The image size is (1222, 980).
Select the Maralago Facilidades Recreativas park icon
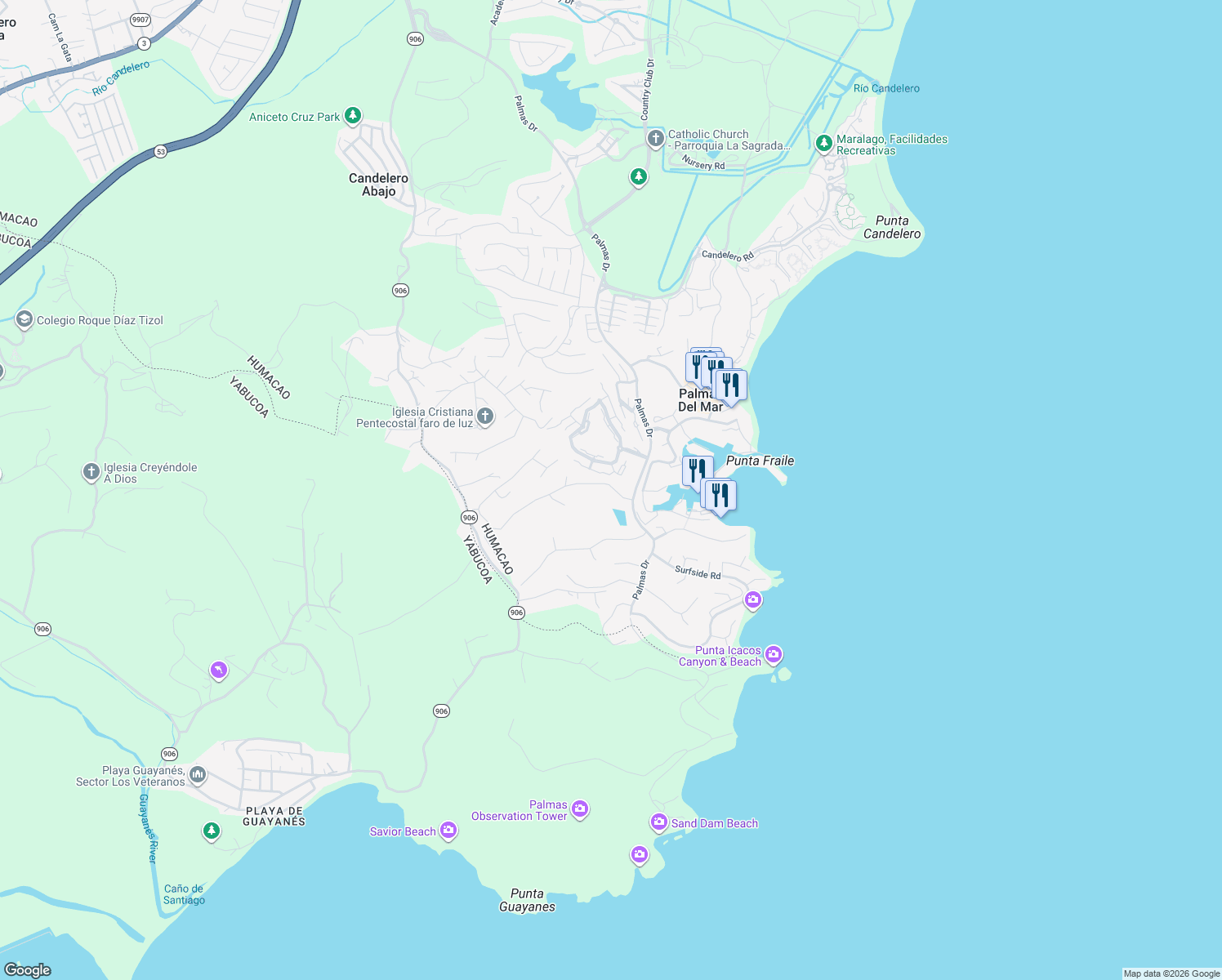(823, 141)
